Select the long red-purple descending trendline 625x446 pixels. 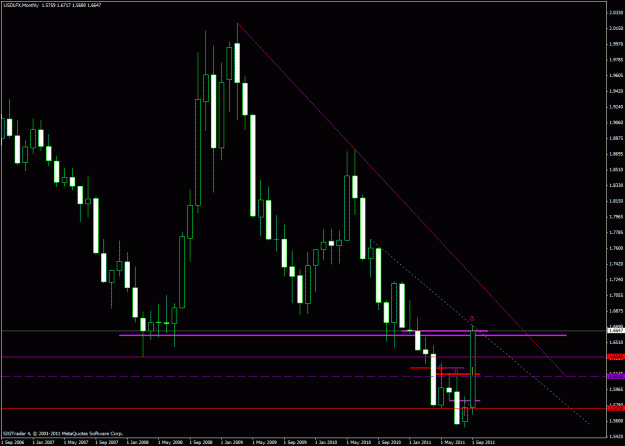point(401,199)
